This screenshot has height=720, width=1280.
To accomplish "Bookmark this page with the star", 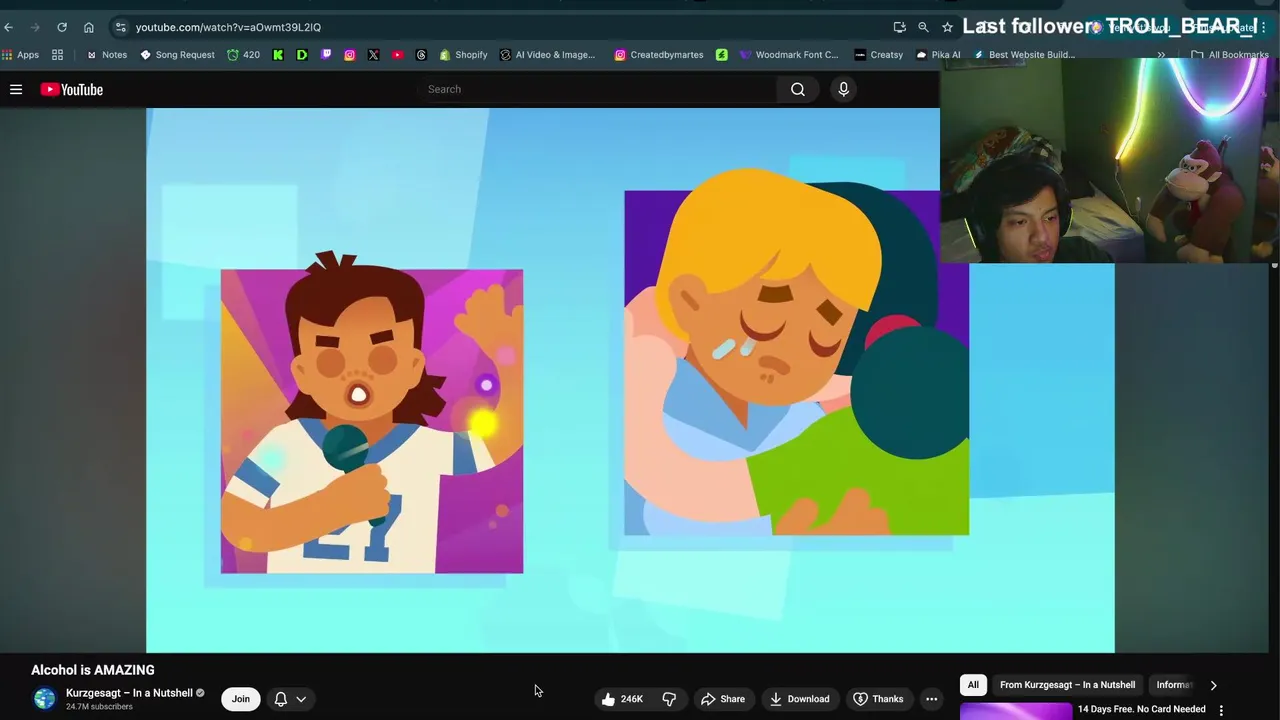I will pyautogui.click(x=947, y=27).
